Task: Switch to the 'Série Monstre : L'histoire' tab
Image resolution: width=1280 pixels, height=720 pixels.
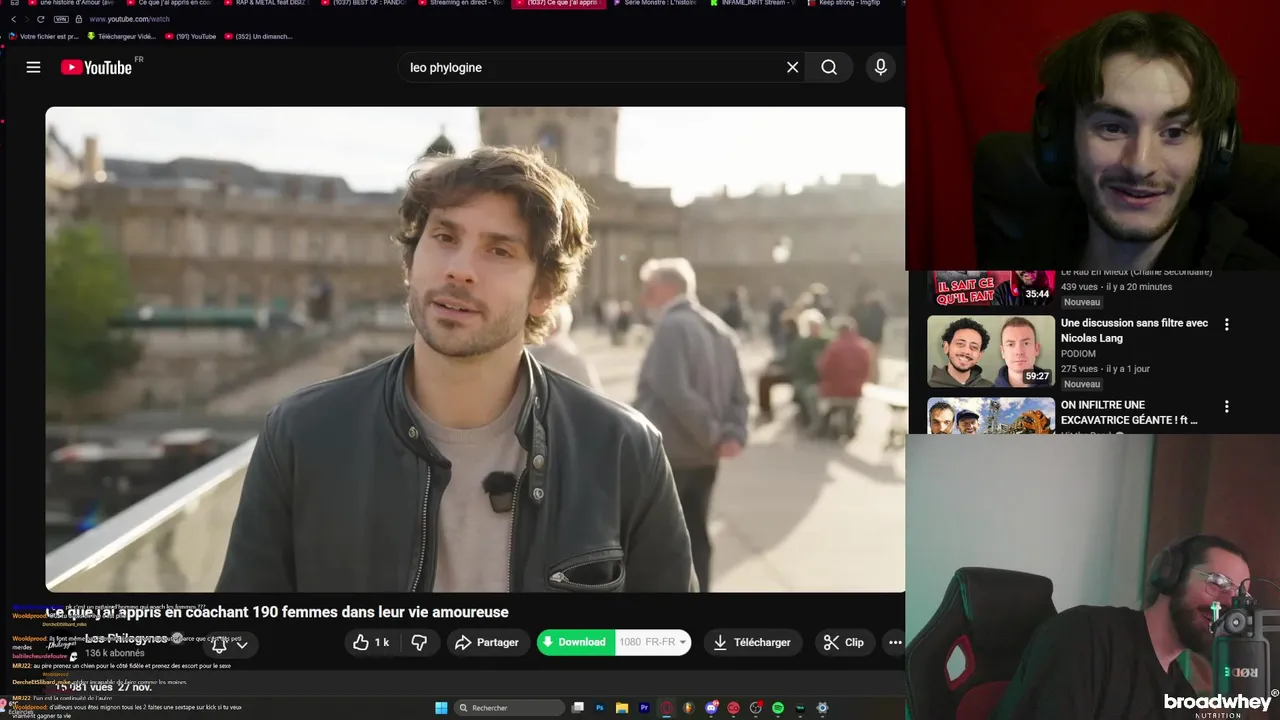Action: [x=658, y=3]
